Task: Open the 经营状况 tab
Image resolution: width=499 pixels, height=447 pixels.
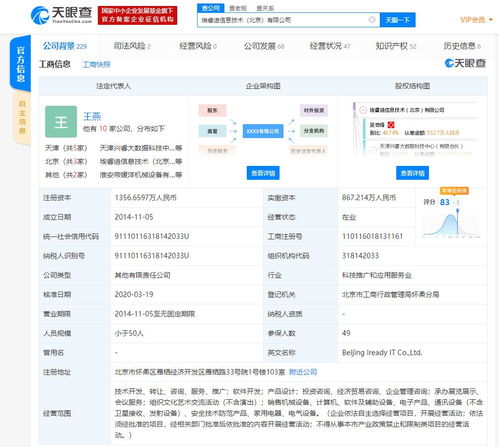Action: pyautogui.click(x=330, y=46)
